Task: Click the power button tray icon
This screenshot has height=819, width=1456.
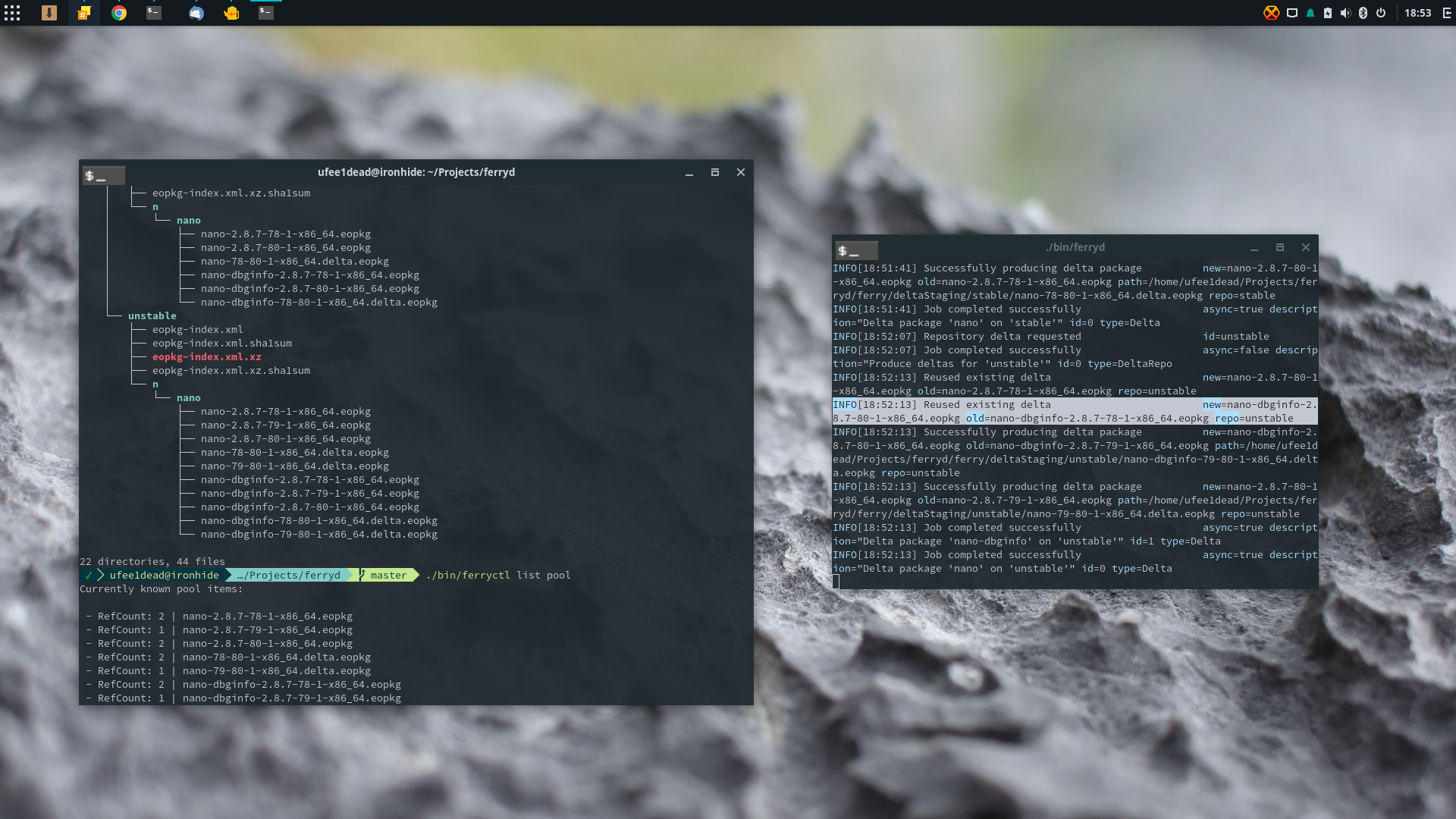Action: pos(1381,13)
